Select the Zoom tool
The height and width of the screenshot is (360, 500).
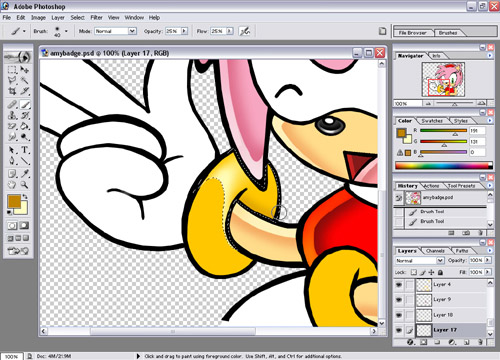pos(24,185)
